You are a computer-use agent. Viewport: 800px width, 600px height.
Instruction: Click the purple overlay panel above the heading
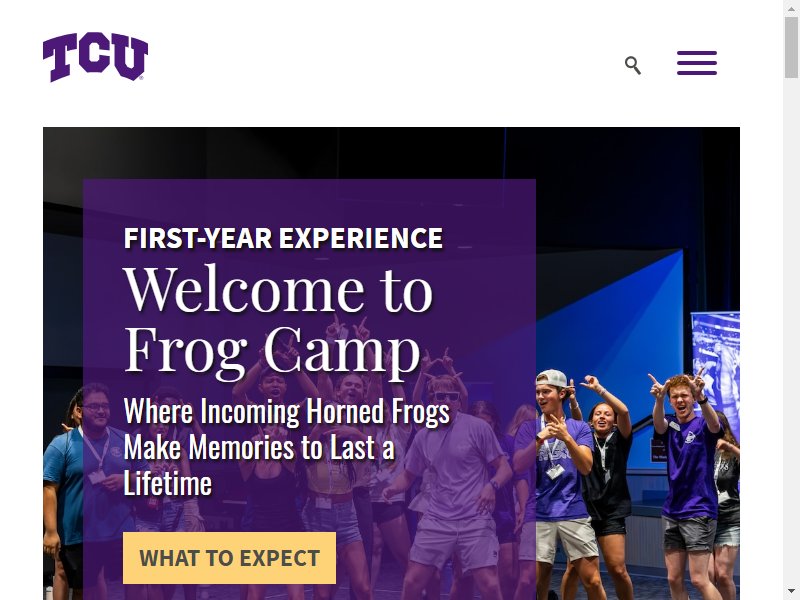click(309, 202)
